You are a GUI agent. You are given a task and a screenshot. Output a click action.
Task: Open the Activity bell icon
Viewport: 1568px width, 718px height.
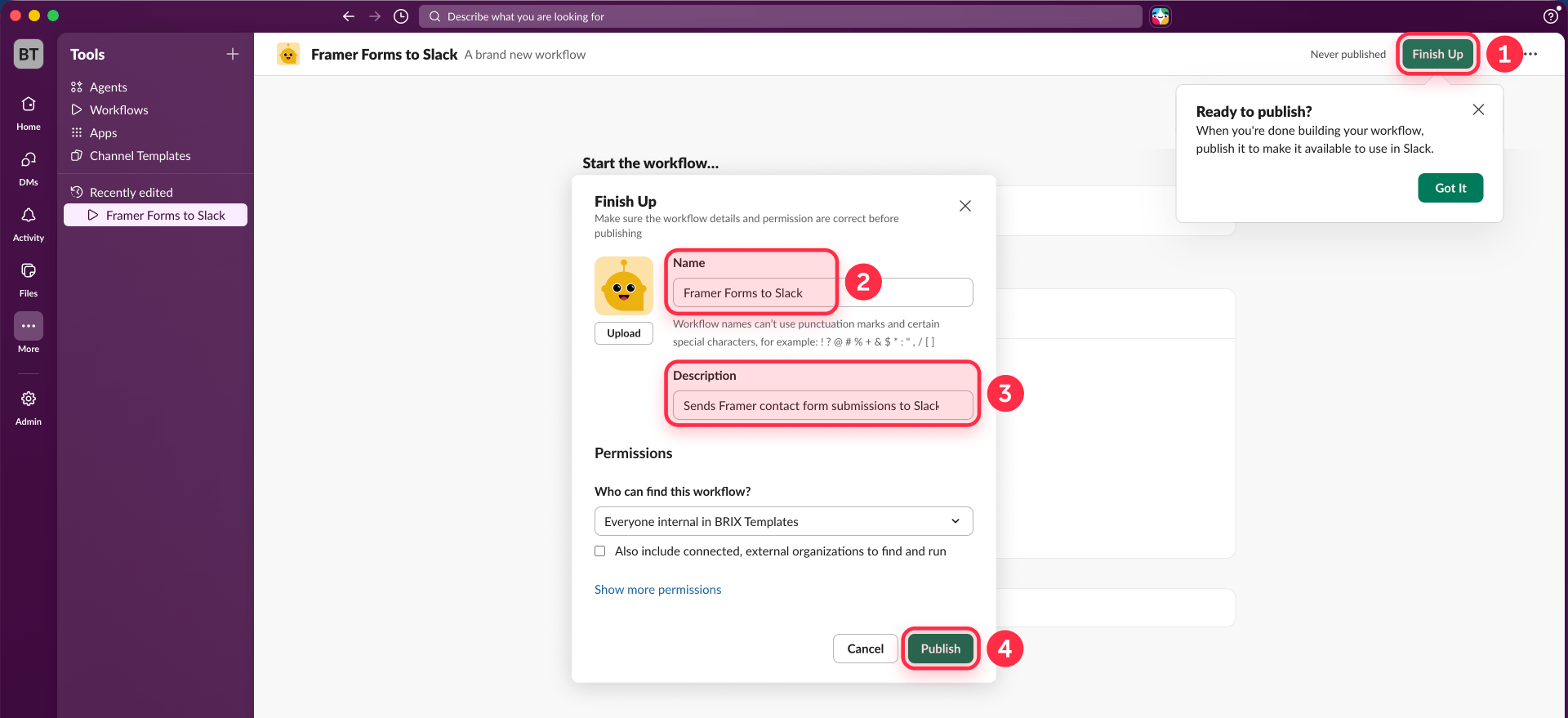pos(29,224)
